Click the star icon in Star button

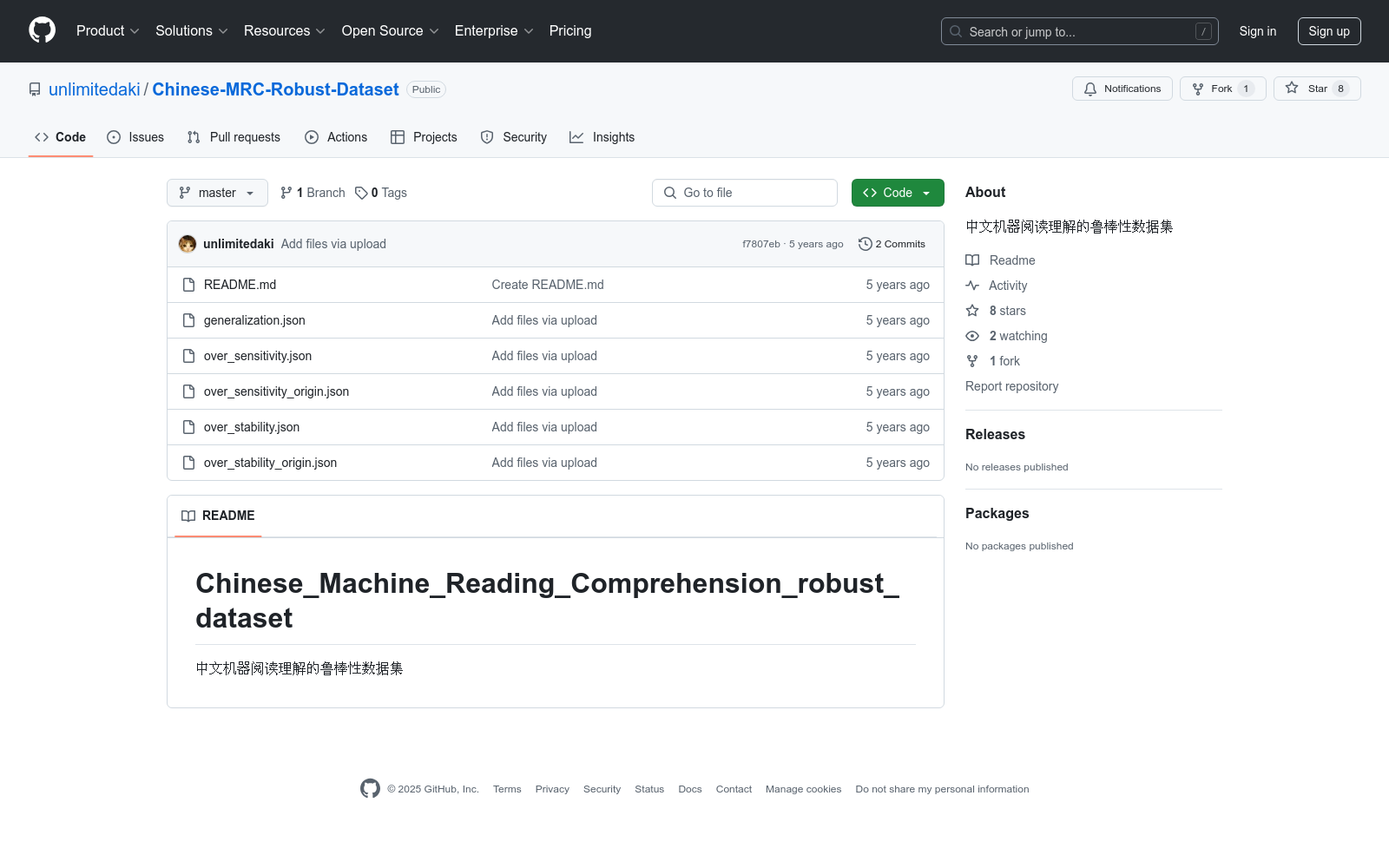click(1292, 89)
